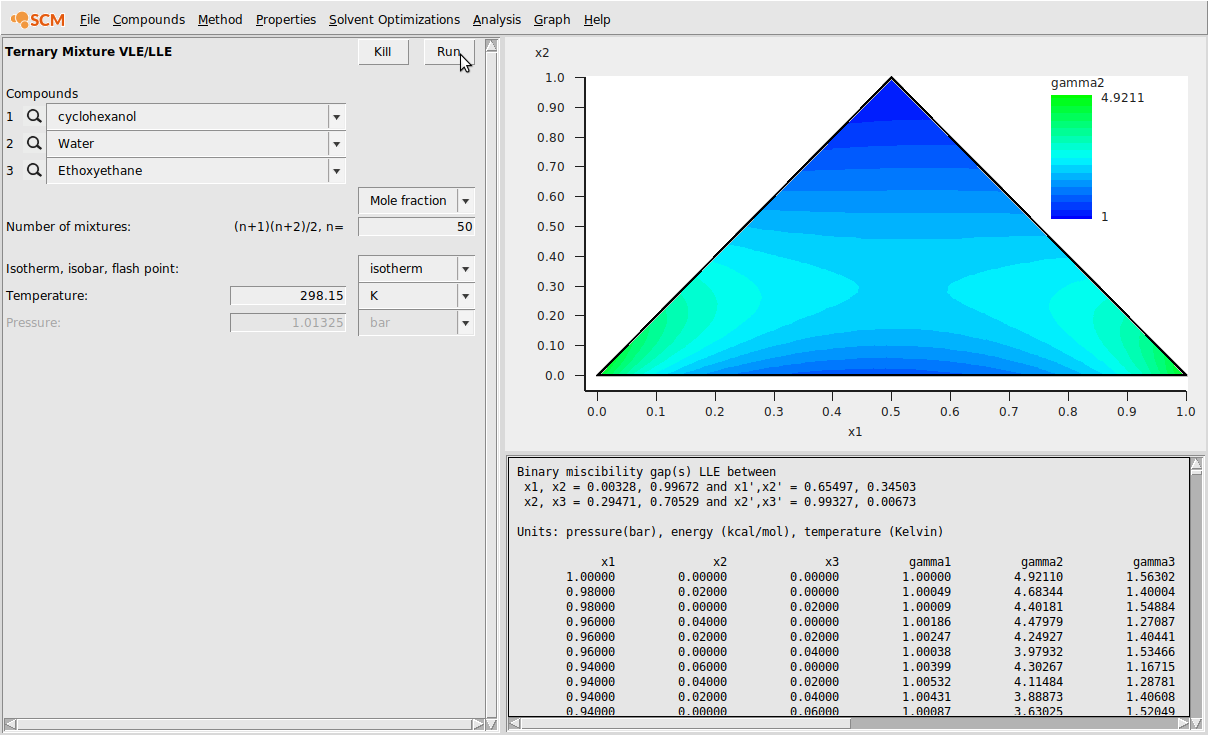
Task: Open the Solvent Optimizations menu
Action: (x=394, y=19)
